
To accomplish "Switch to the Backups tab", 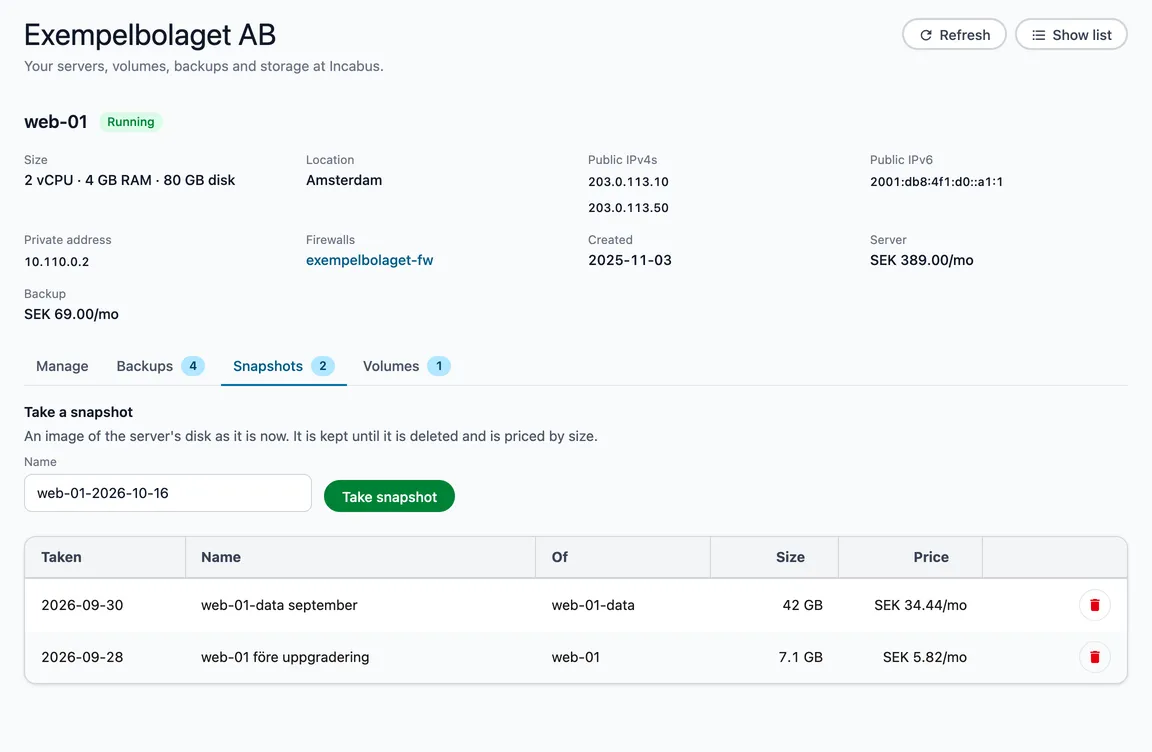I will pyautogui.click(x=160, y=366).
